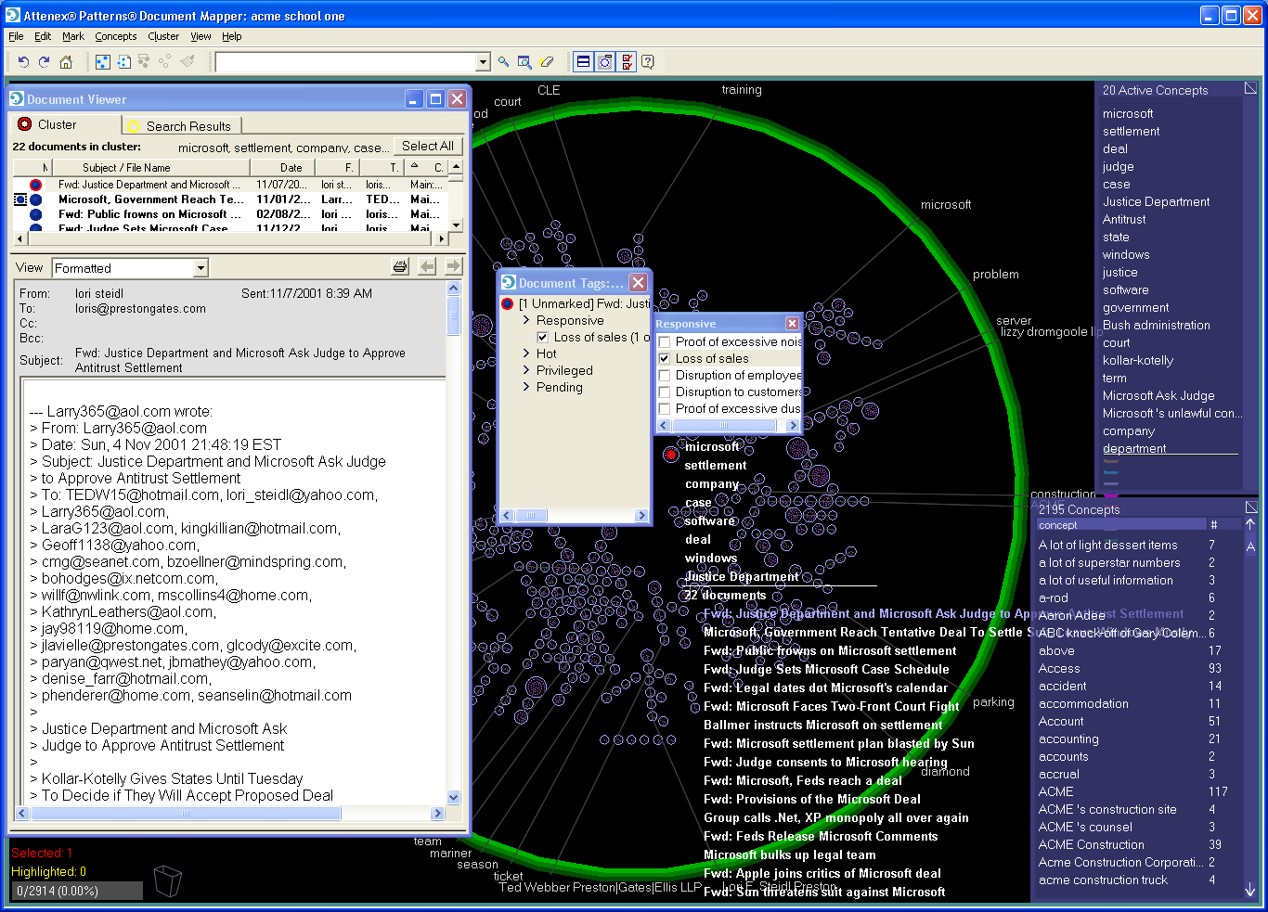Click the Redo arrow in the toolbar
This screenshot has width=1268, height=912.
point(44,62)
